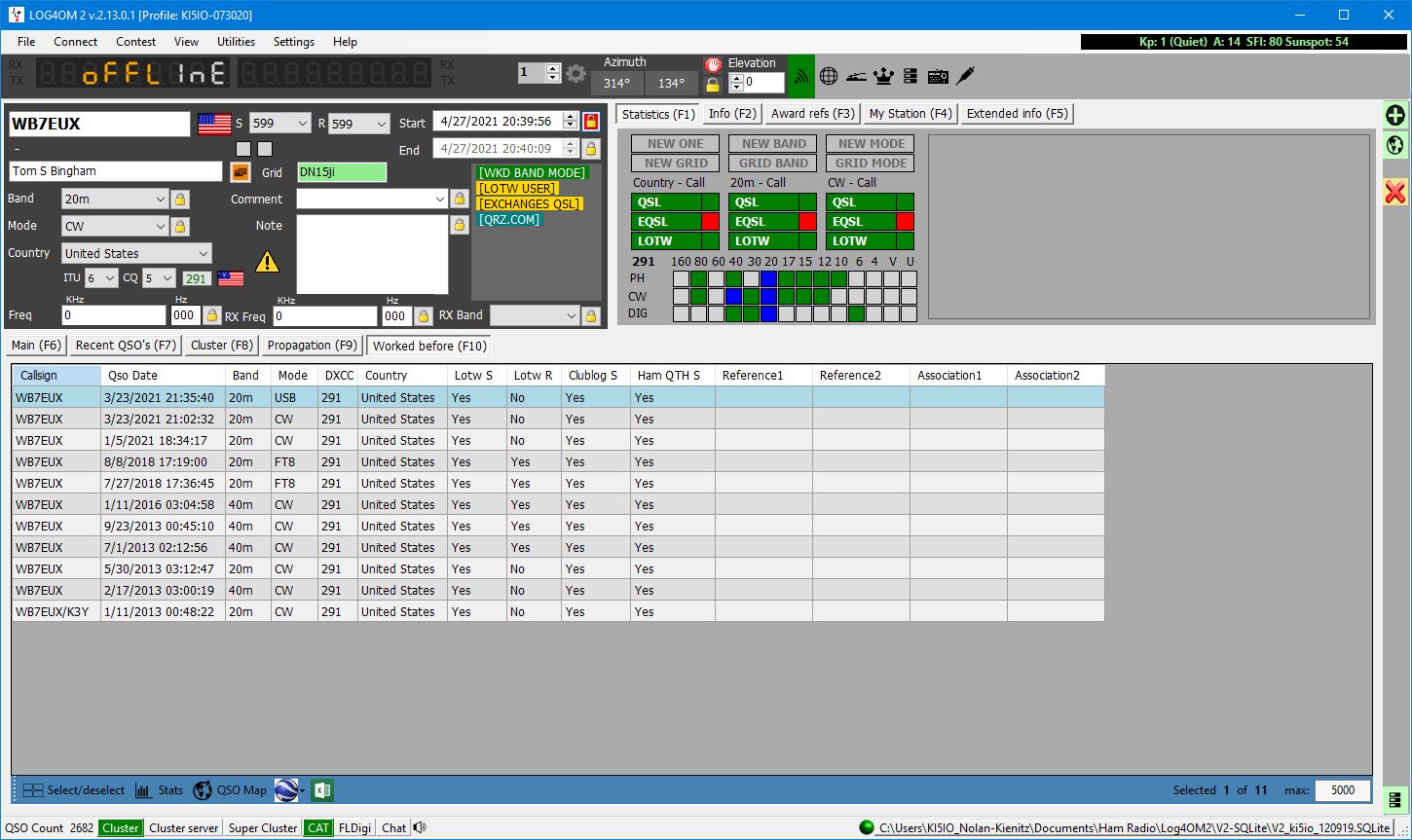The width and height of the screenshot is (1412, 840).
Task: Open the Mode dropdown showing CW
Action: pyautogui.click(x=115, y=226)
